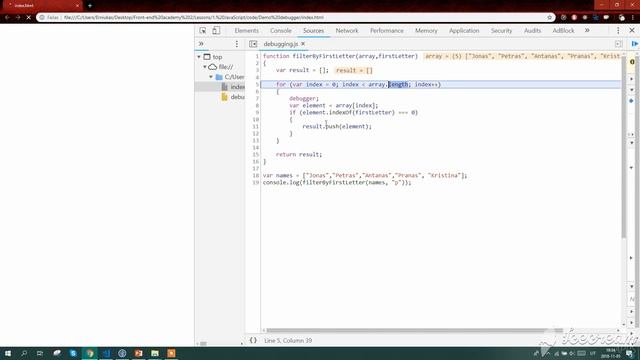Viewport: 640px width, 360px height.
Task: Click the 'debugger;' statement text
Action: [304, 98]
